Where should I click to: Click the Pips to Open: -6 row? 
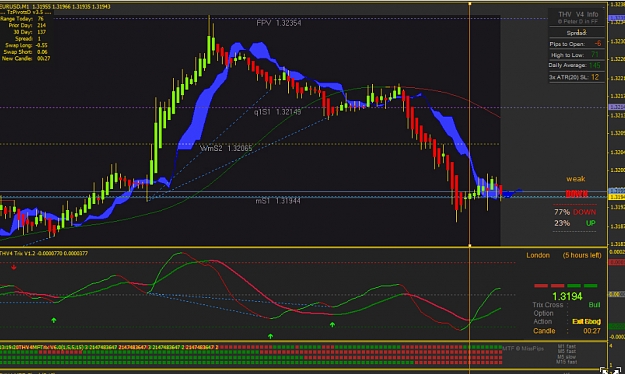click(x=576, y=43)
